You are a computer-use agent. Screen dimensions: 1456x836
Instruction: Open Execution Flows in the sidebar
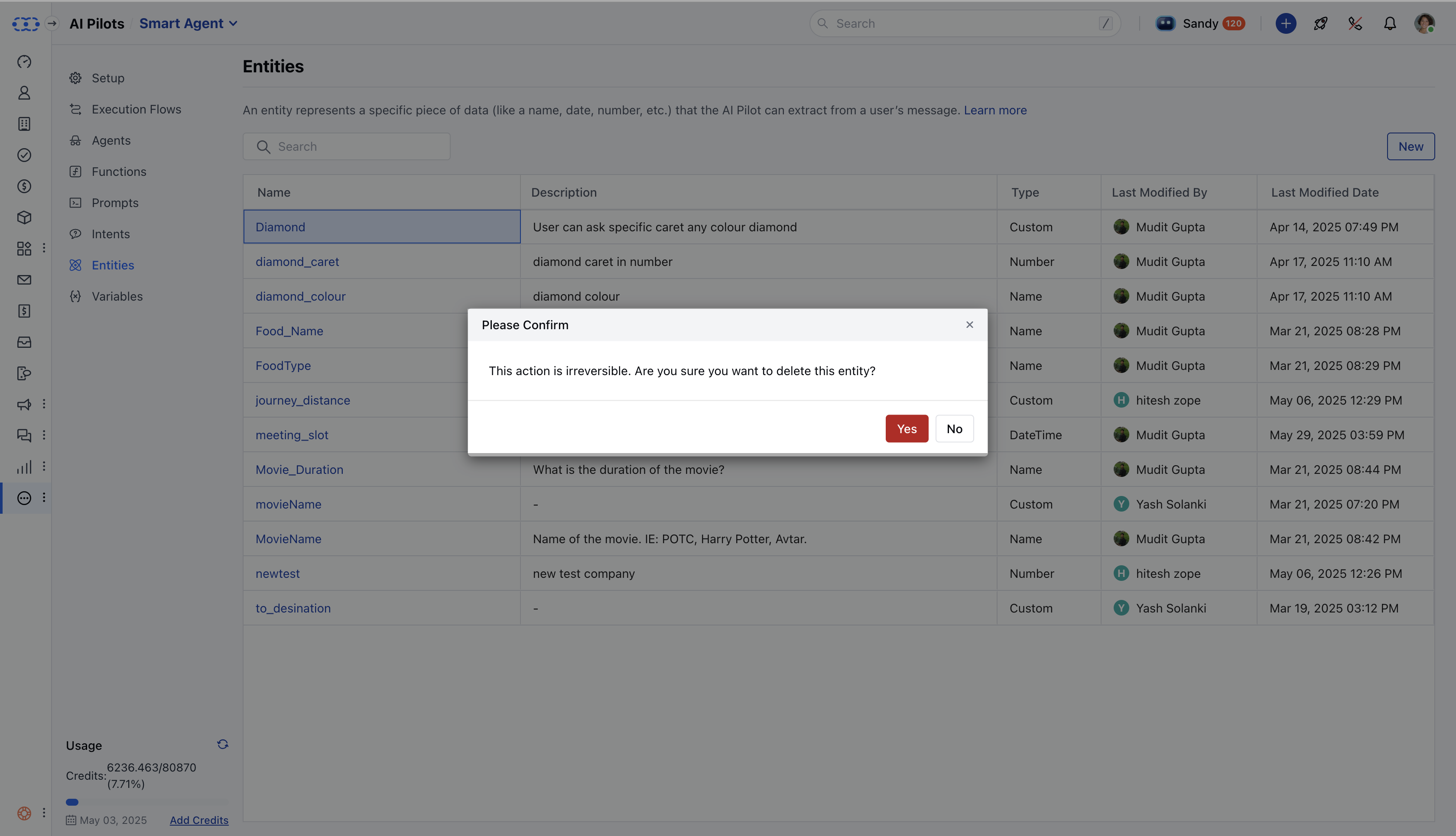click(x=125, y=109)
